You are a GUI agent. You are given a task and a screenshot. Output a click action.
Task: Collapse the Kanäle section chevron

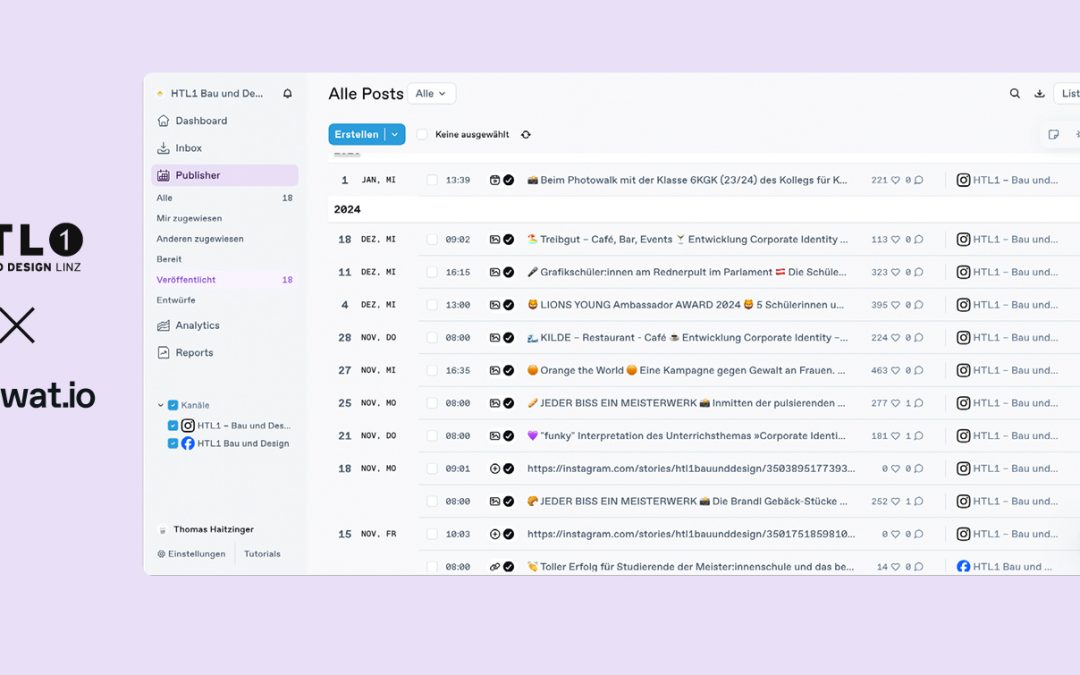point(160,405)
